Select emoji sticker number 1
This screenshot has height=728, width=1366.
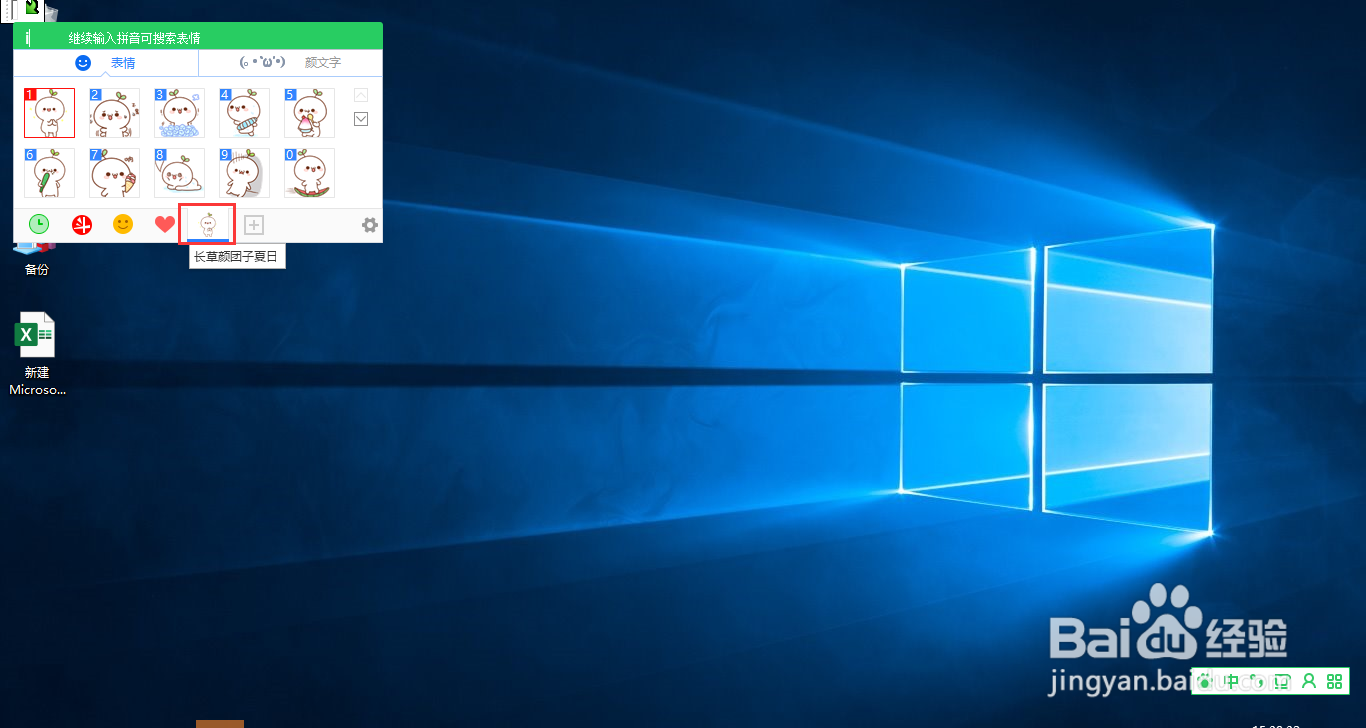tap(50, 113)
